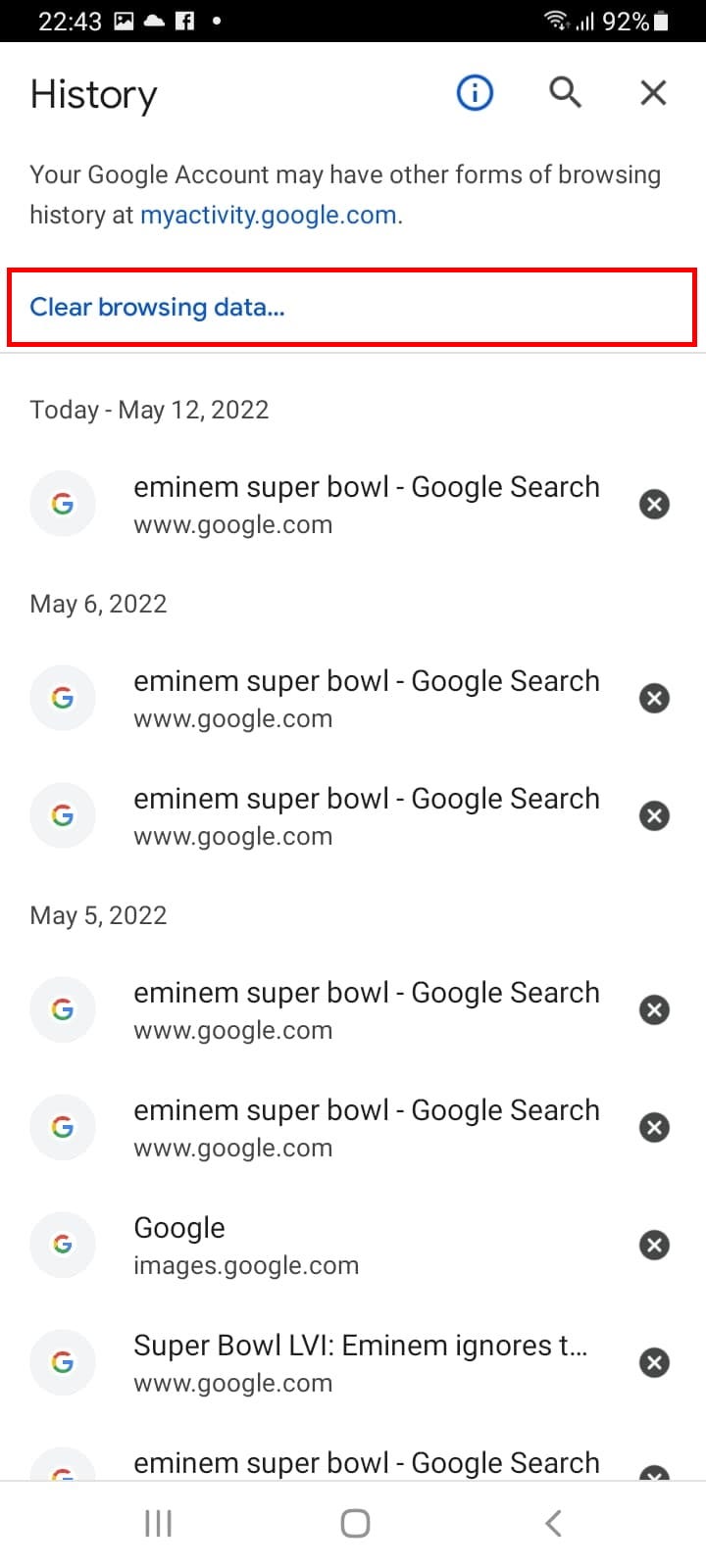Delete the May 12 eminem super bowl entry
Screen dimensions: 706x1568
click(654, 504)
